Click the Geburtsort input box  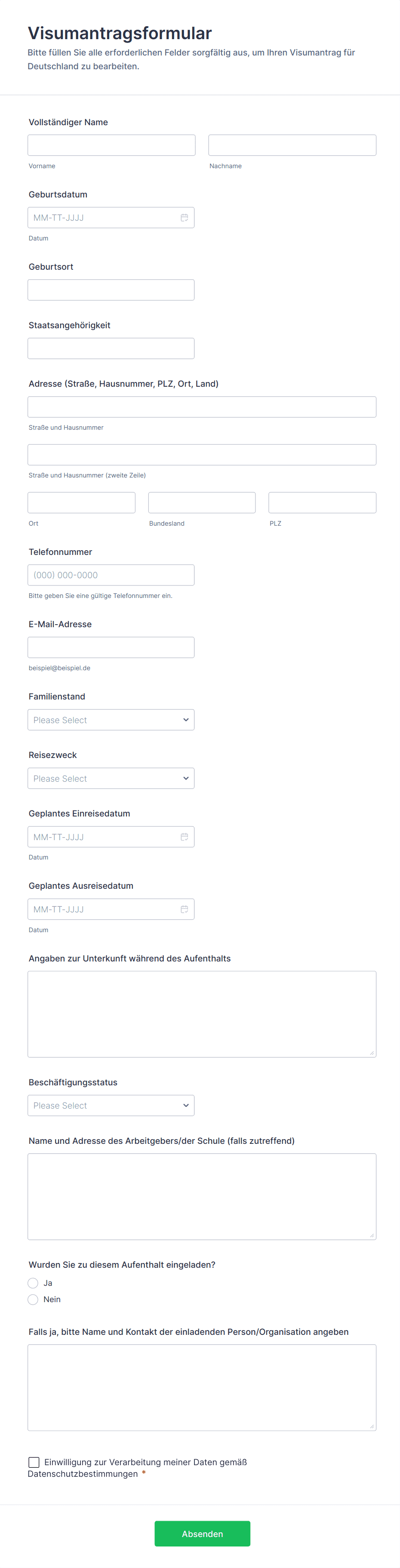click(111, 290)
